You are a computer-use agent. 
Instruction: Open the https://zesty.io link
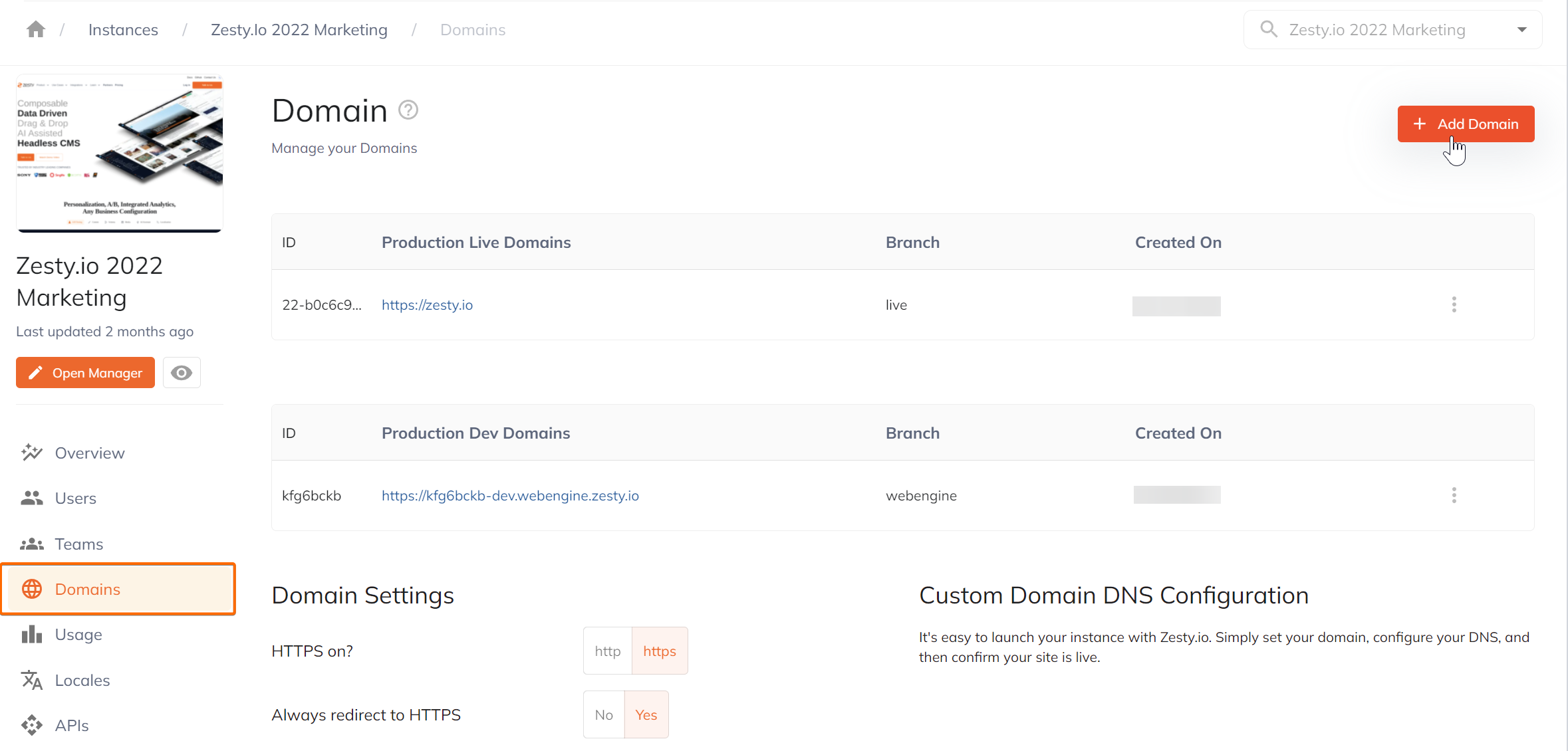[x=427, y=304]
